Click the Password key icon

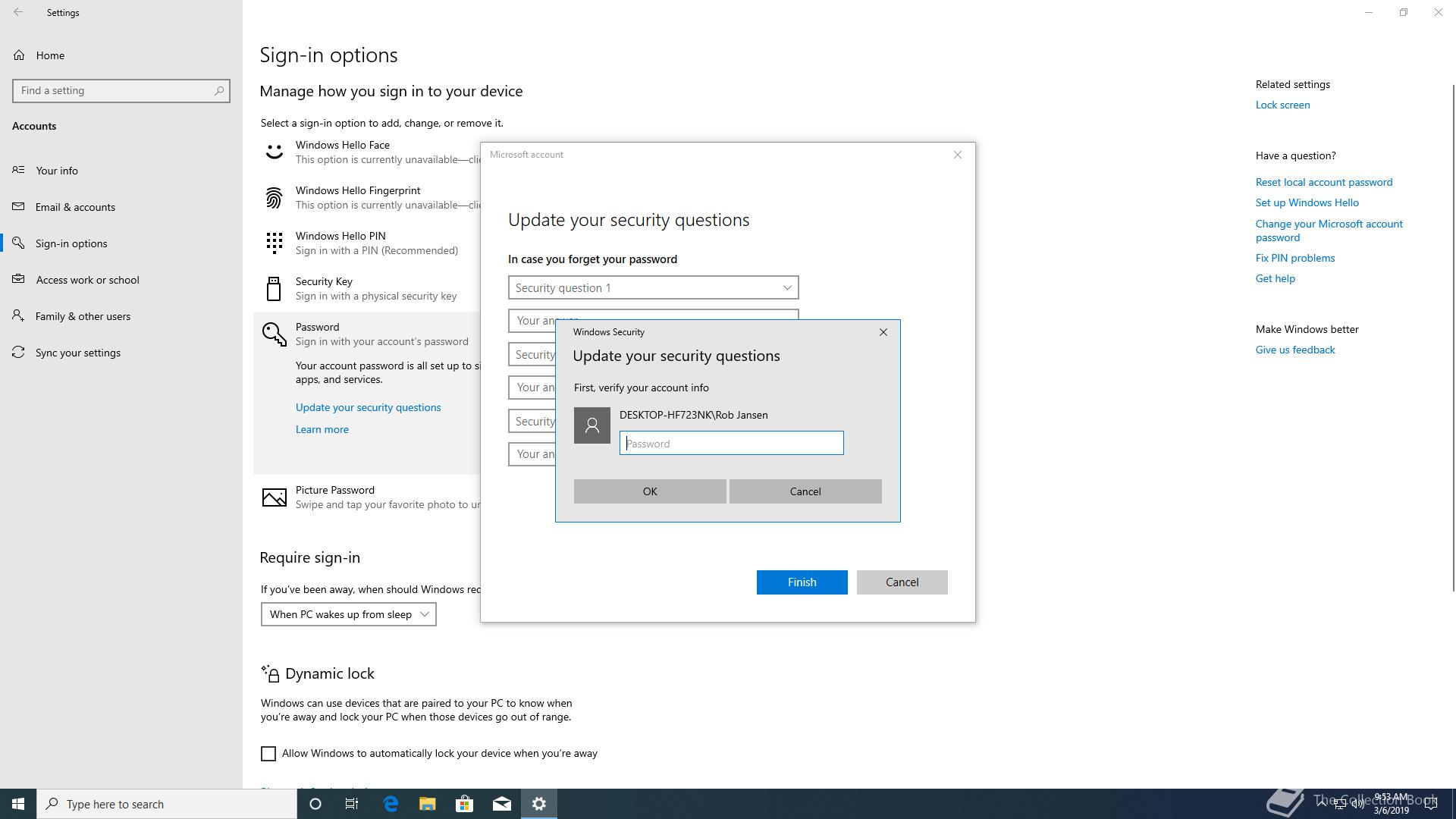tap(274, 334)
